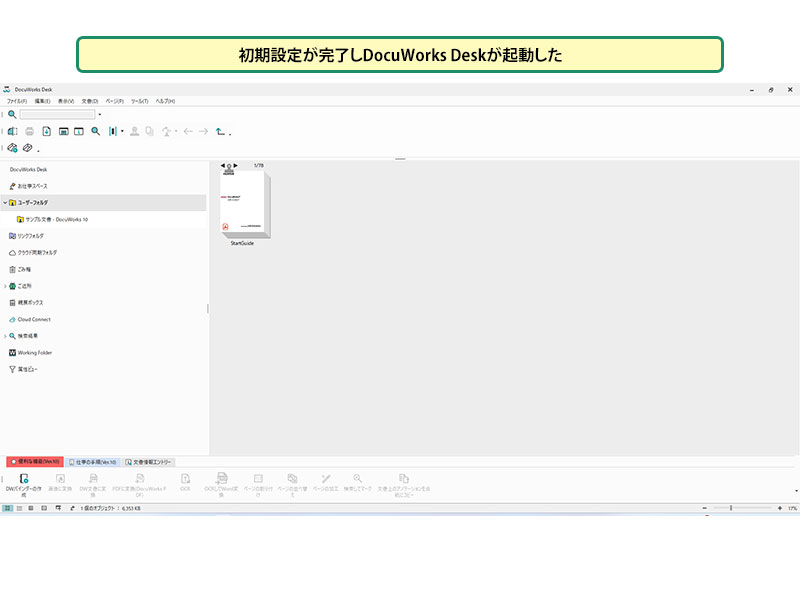Viewport: 800px width, 600px height.
Task: Go to previous page on the StartGuide thumbnail
Action: [222, 165]
